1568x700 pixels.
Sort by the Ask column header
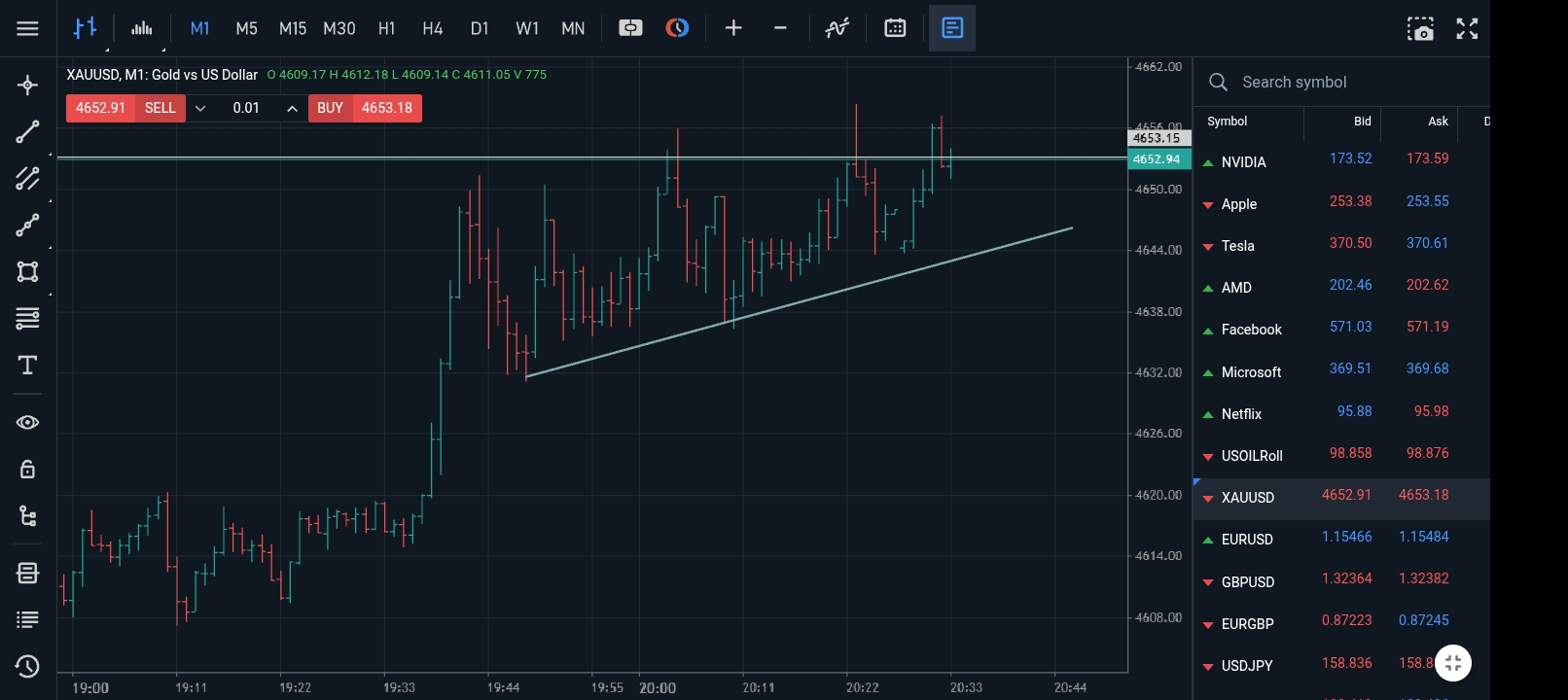click(x=1439, y=122)
